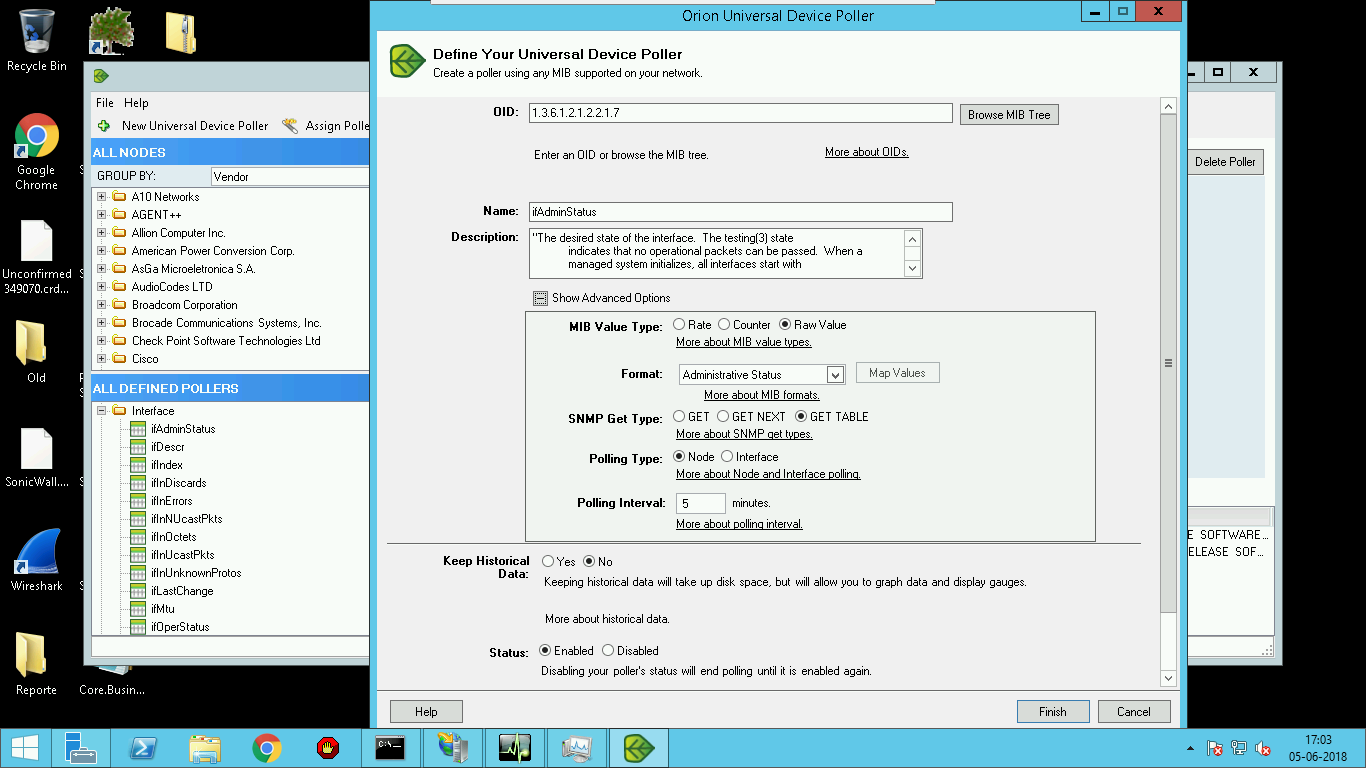Screen dimensions: 1366x768
Task: Open the Help menu in the menu bar
Action: pyautogui.click(x=136, y=103)
